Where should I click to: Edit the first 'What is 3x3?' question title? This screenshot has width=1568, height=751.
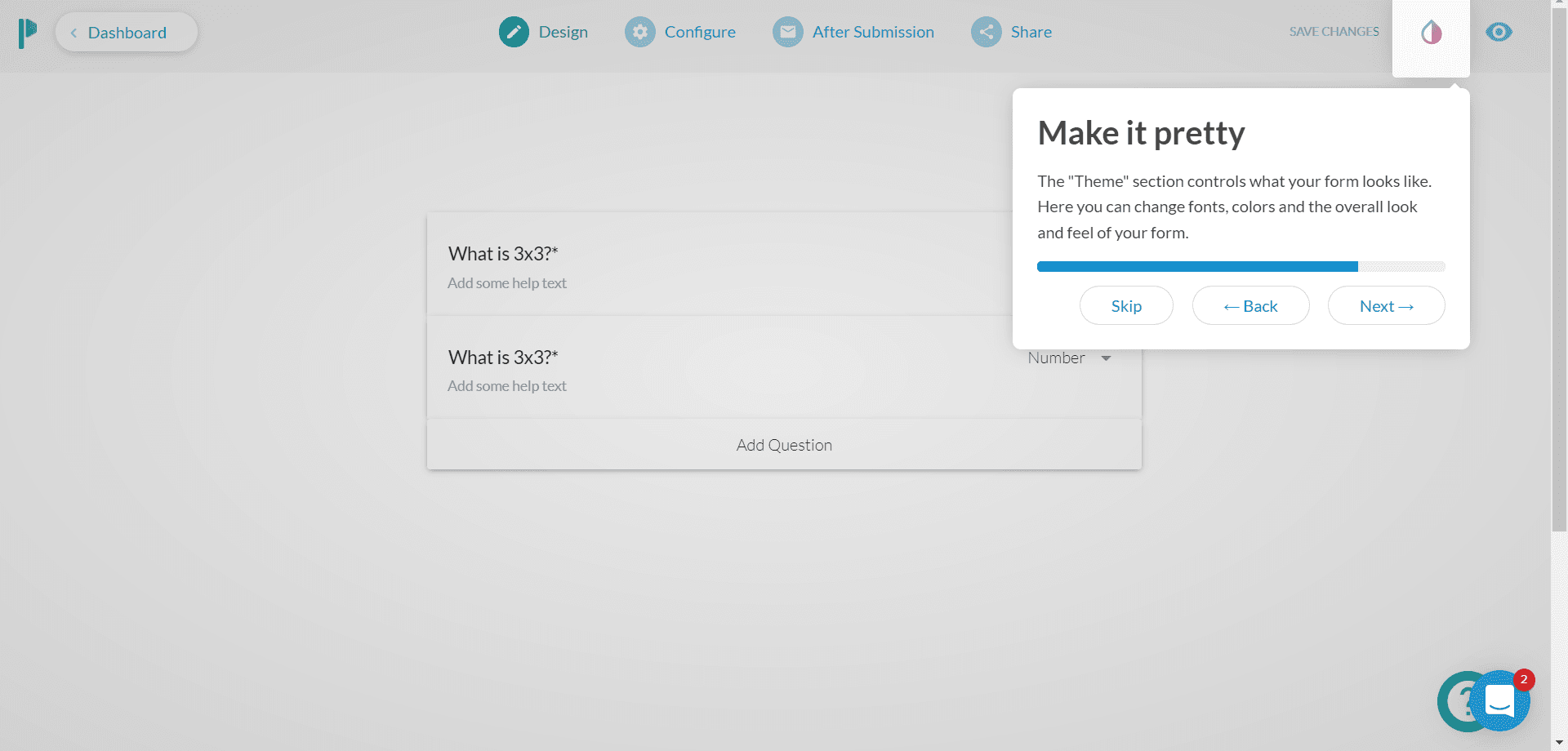tap(503, 254)
